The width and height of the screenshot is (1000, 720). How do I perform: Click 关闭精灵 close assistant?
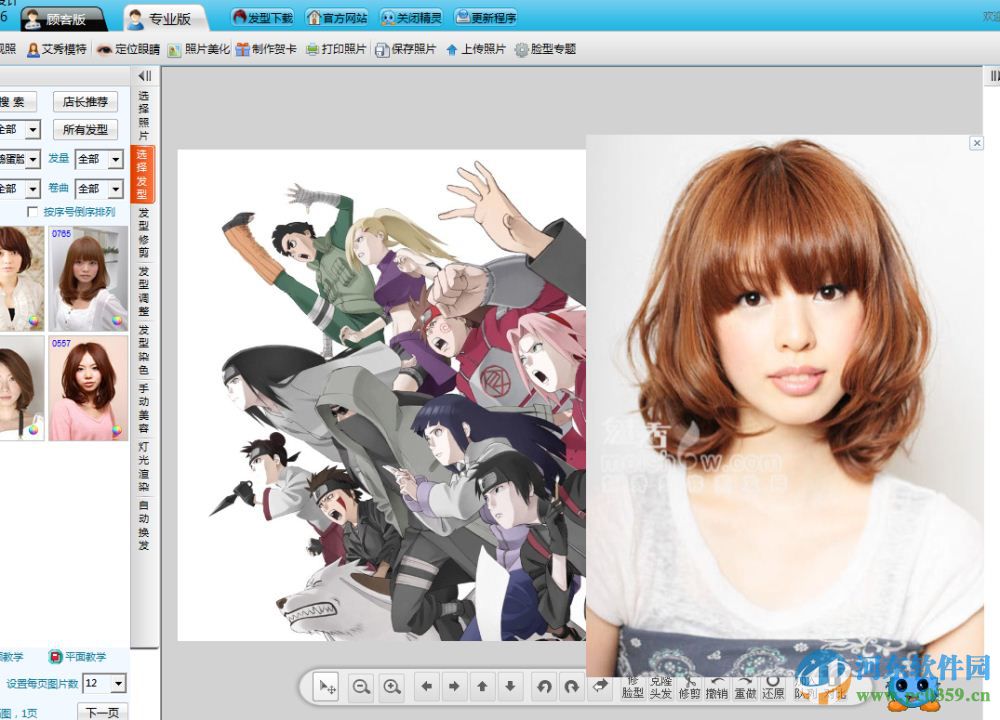[x=411, y=17]
